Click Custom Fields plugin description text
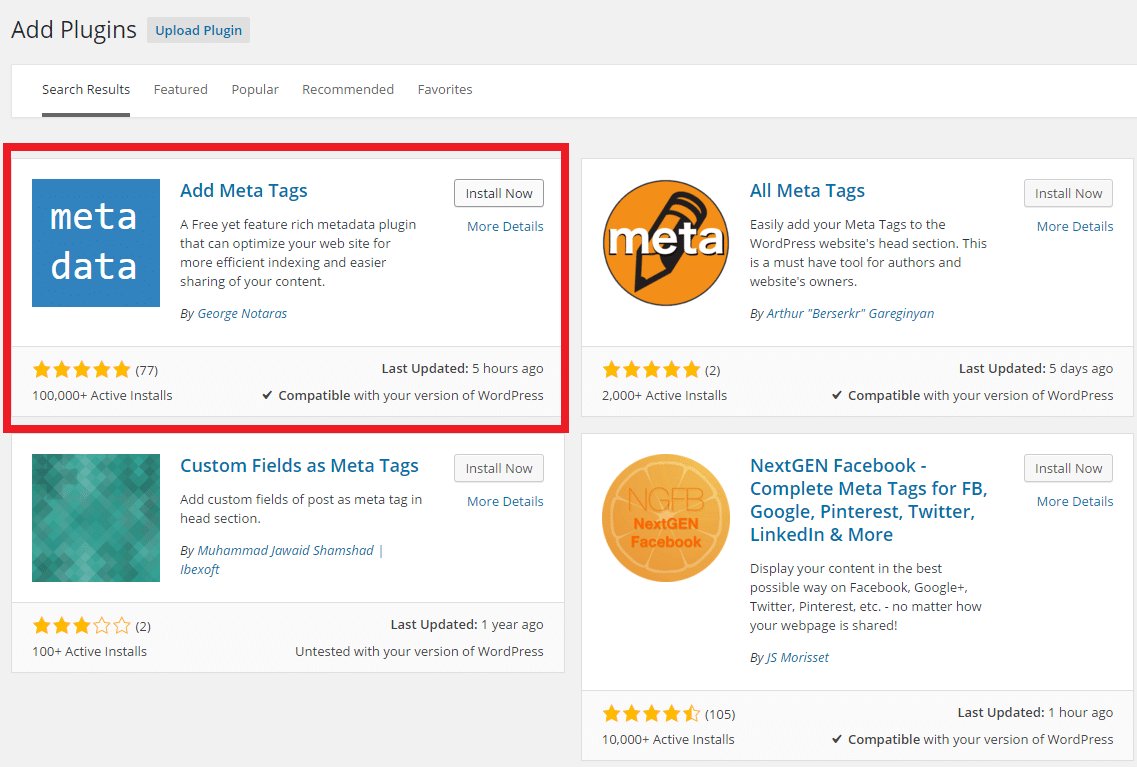 tap(301, 509)
